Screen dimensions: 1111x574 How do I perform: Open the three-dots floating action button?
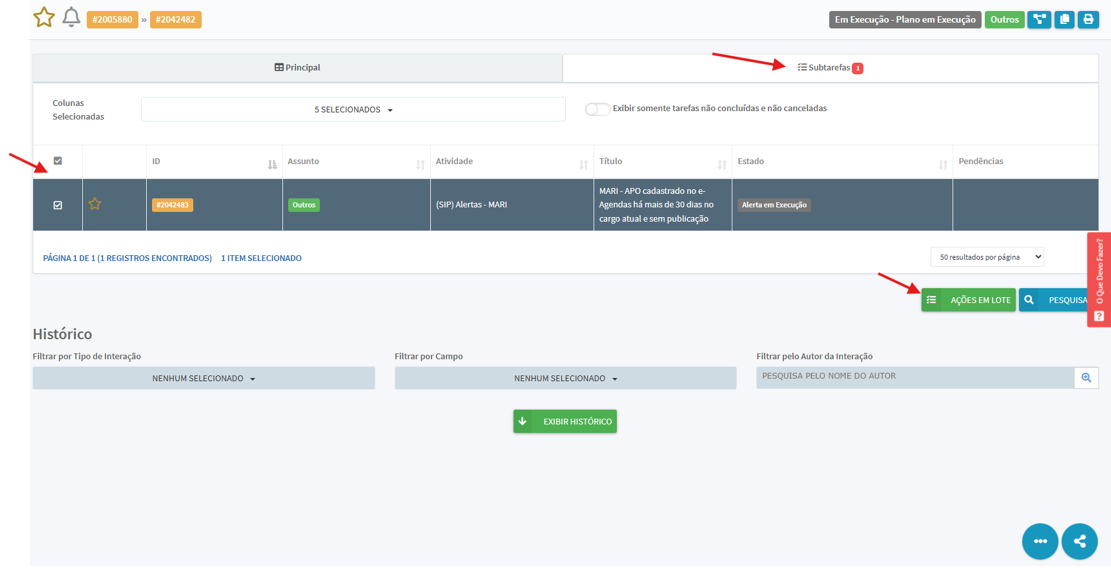point(1040,541)
